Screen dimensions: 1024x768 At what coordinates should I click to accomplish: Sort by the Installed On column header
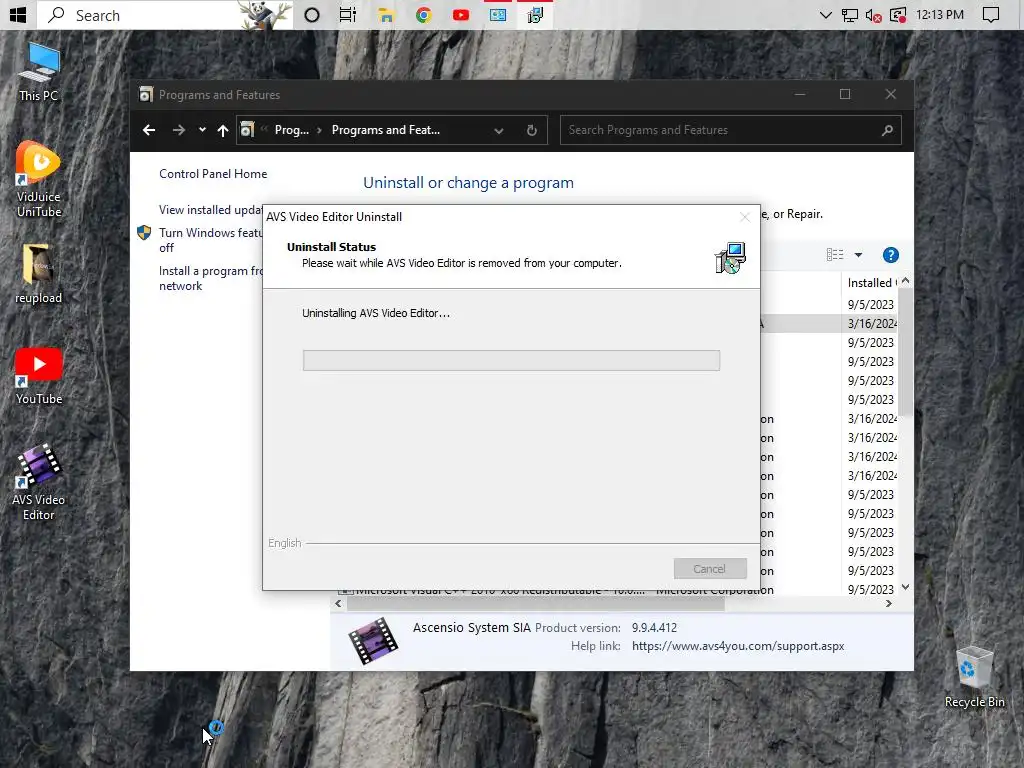click(x=872, y=283)
